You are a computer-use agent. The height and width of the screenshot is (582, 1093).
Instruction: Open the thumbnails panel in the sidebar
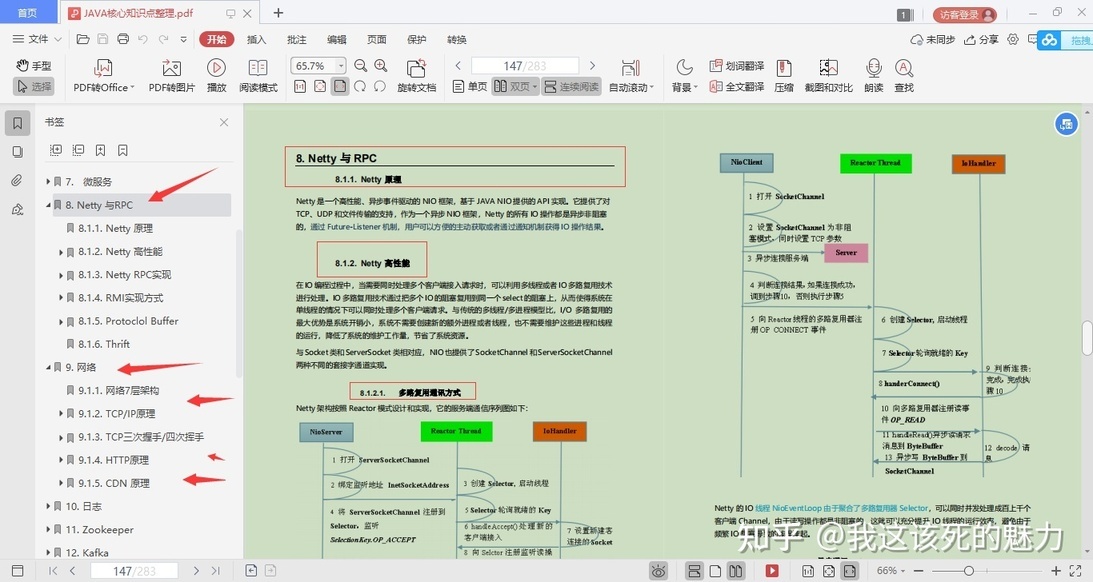(17, 152)
